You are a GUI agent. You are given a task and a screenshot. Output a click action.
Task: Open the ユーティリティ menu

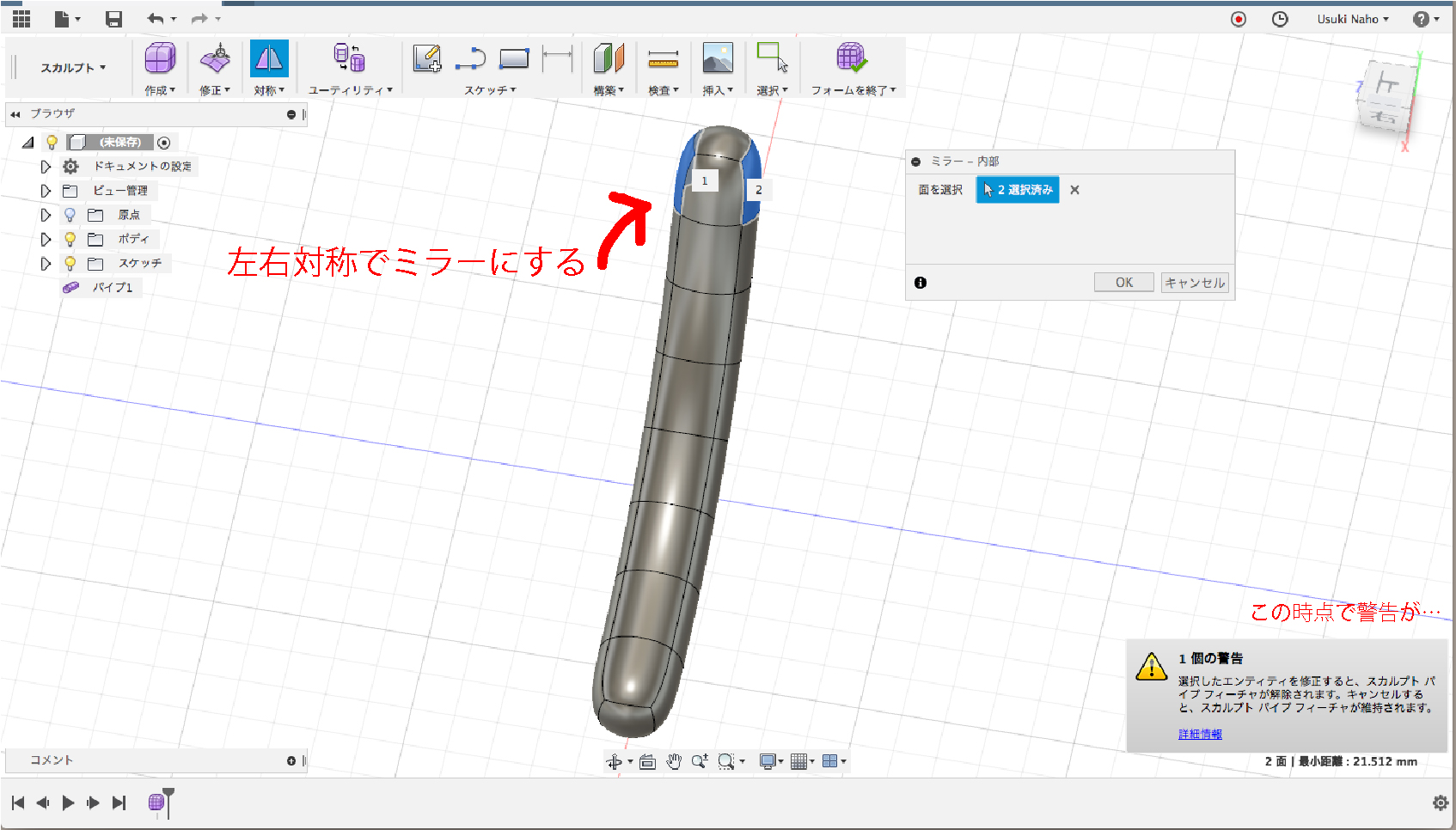pyautogui.click(x=350, y=89)
